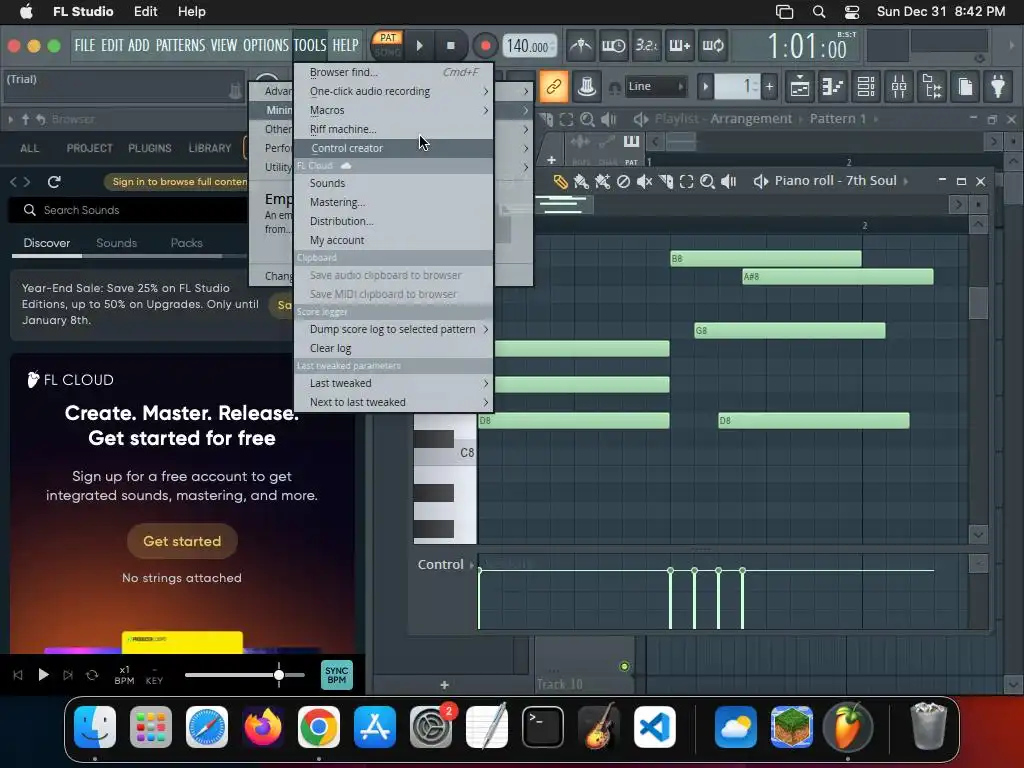Select the Zoom tool in Piano roll
1024x768 pixels.
(707, 182)
